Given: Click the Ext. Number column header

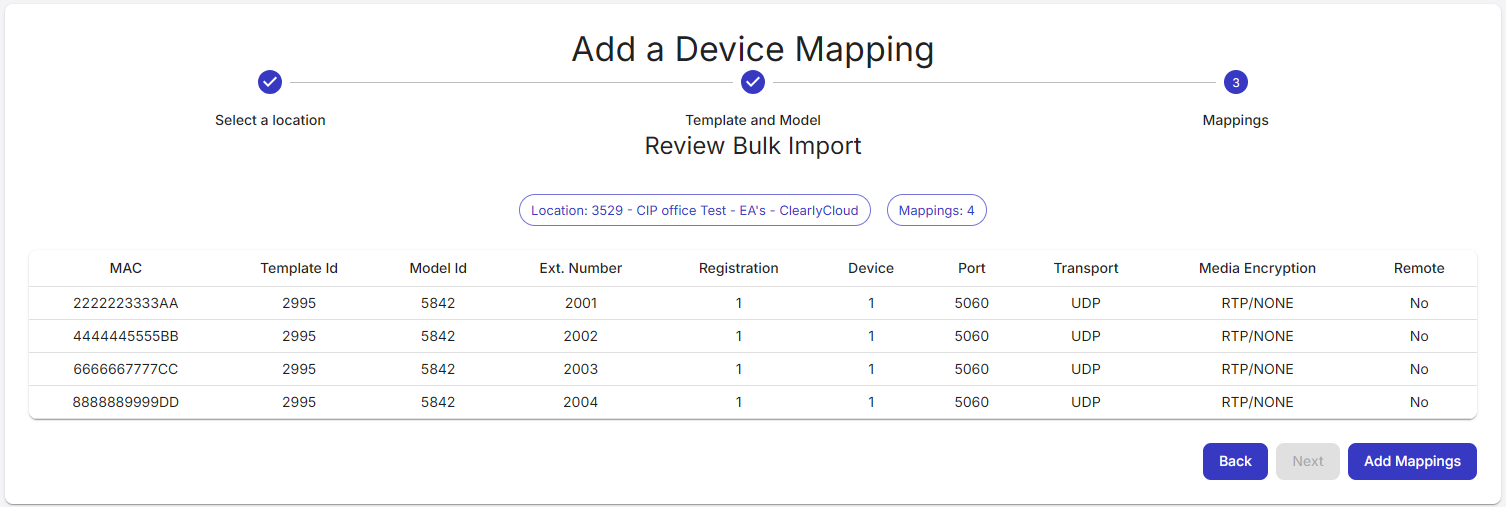Looking at the screenshot, I should coord(581,268).
